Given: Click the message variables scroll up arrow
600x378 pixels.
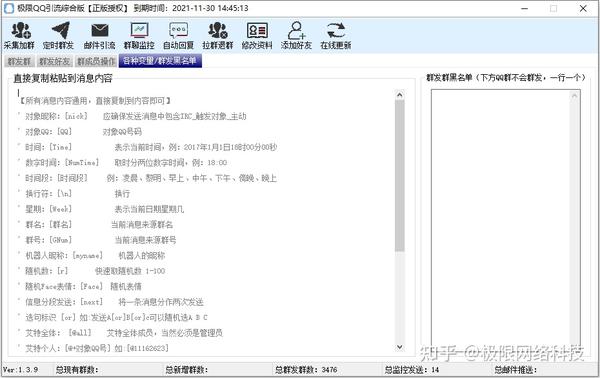Looking at the screenshot, I should (399, 94).
